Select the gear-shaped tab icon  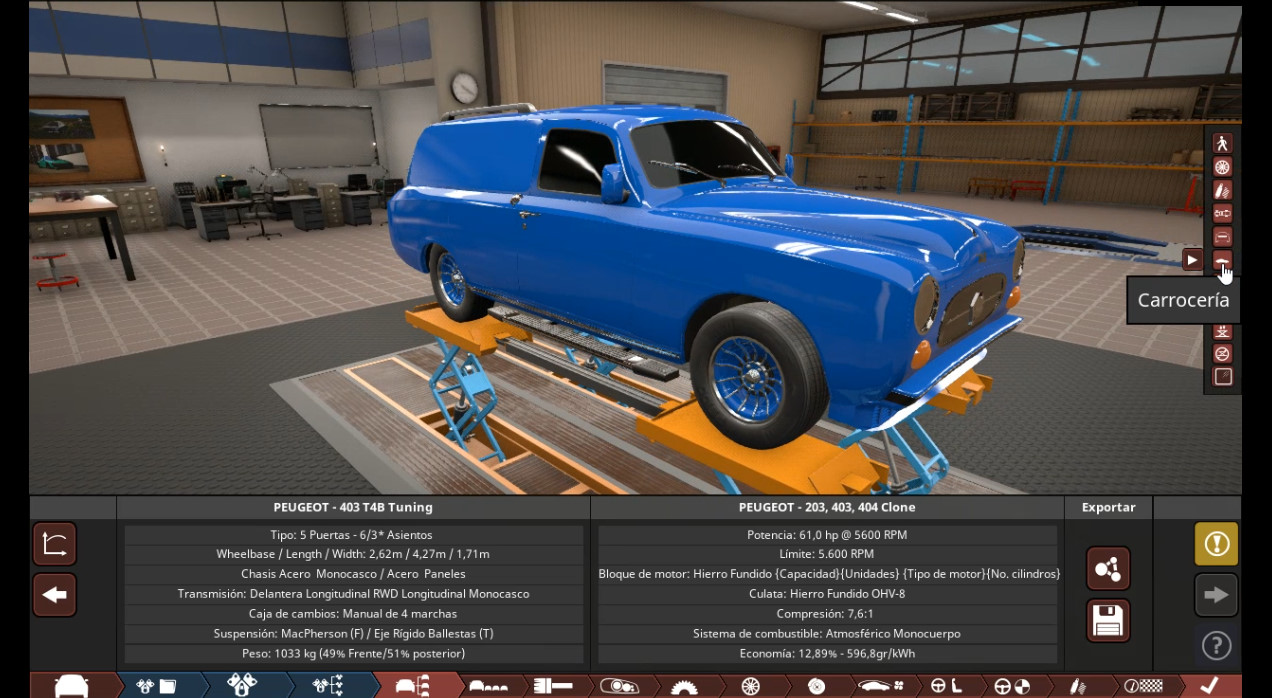(685, 685)
